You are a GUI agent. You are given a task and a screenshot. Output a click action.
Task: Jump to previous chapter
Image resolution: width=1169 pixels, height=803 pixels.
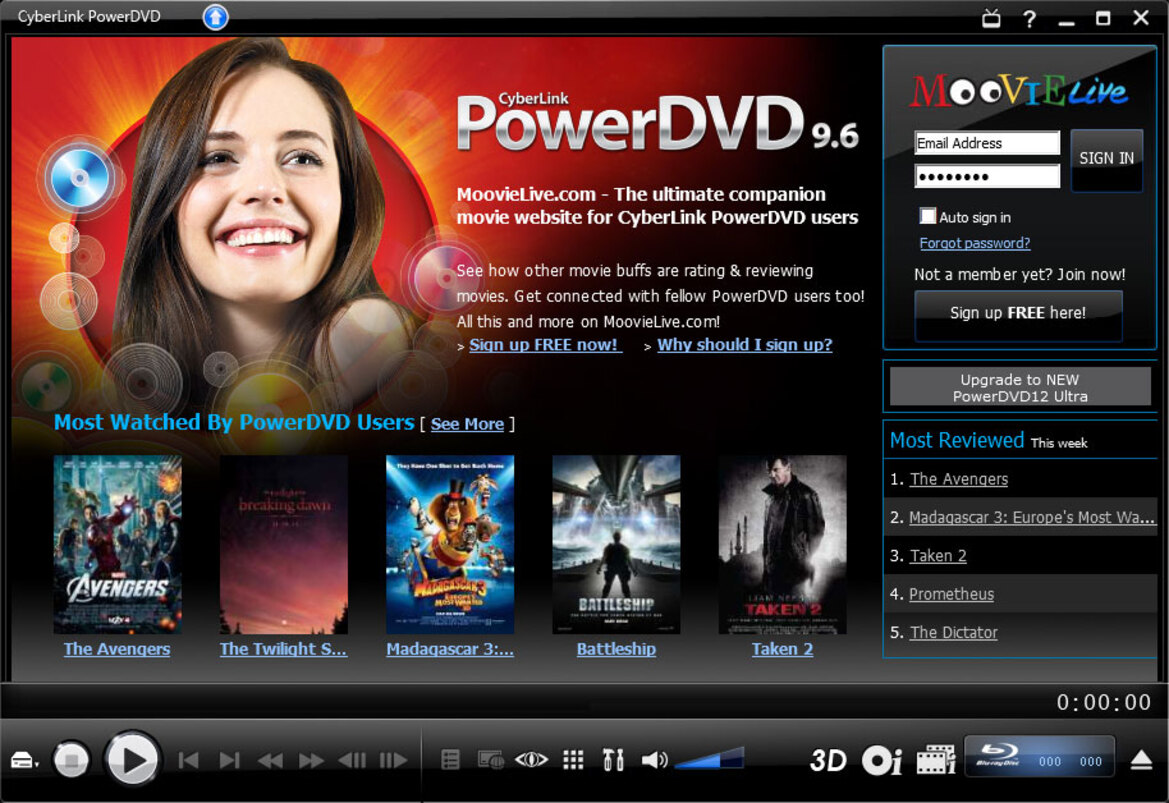(189, 761)
